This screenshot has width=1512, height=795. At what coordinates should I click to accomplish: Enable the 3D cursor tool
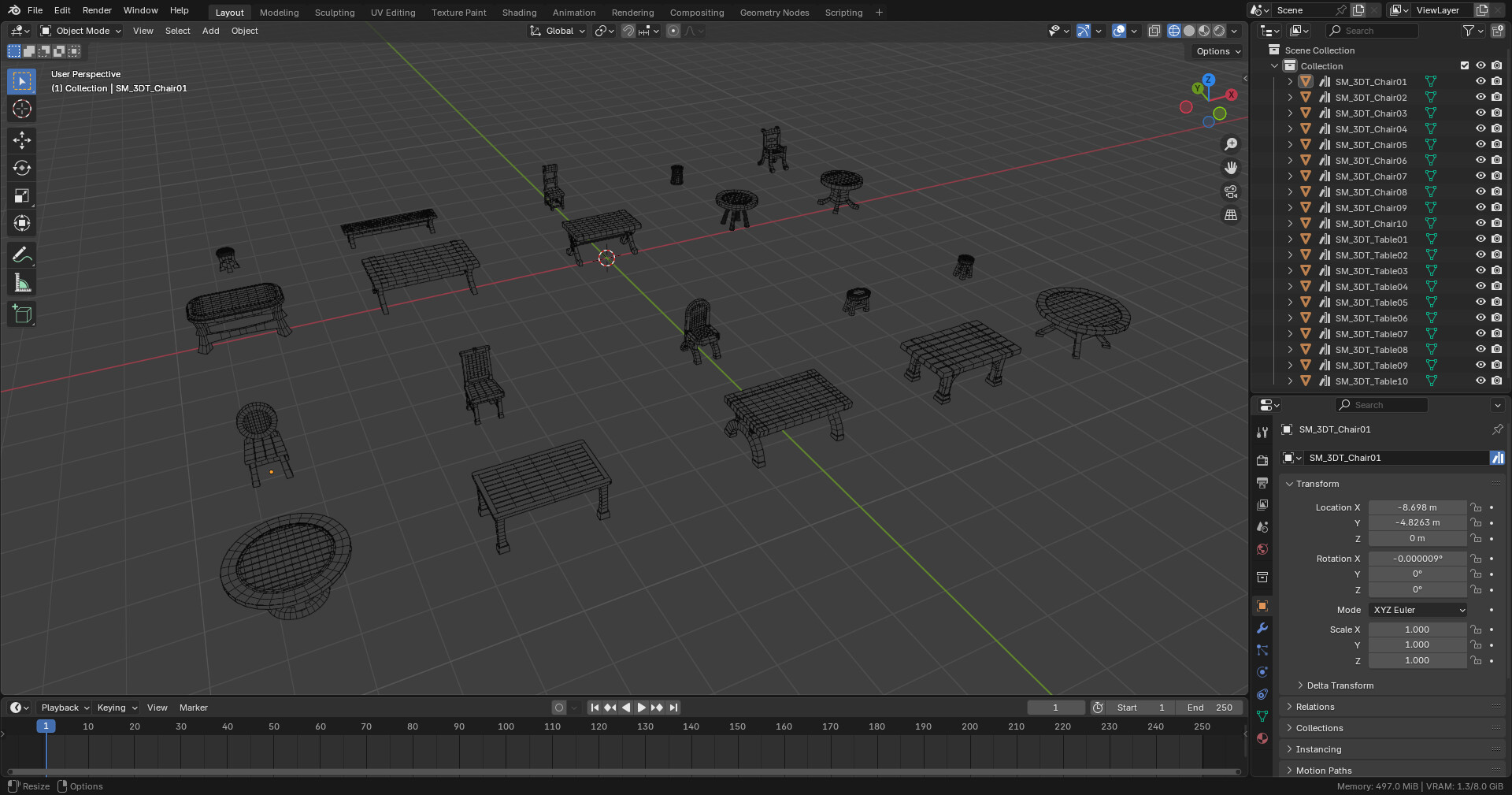click(x=21, y=110)
